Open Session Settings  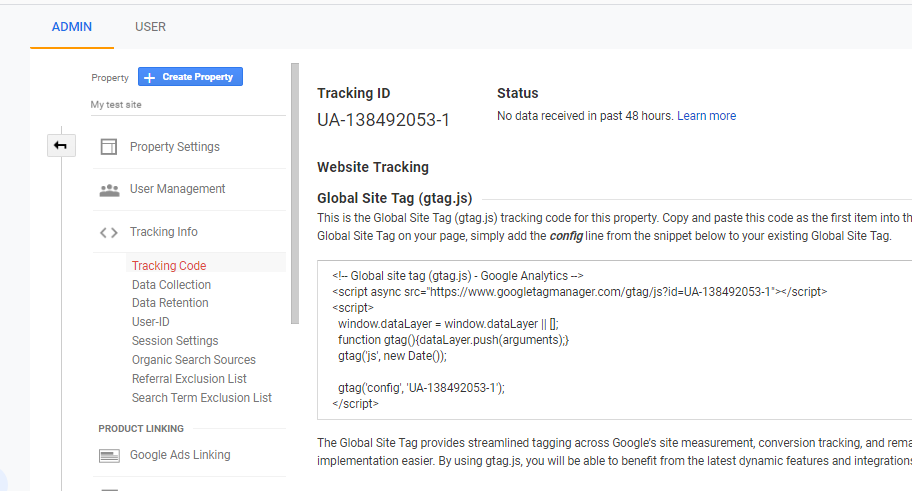(175, 340)
